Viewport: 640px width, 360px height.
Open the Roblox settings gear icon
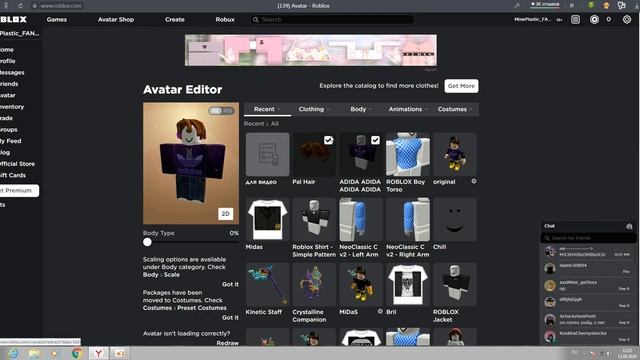[627, 19]
